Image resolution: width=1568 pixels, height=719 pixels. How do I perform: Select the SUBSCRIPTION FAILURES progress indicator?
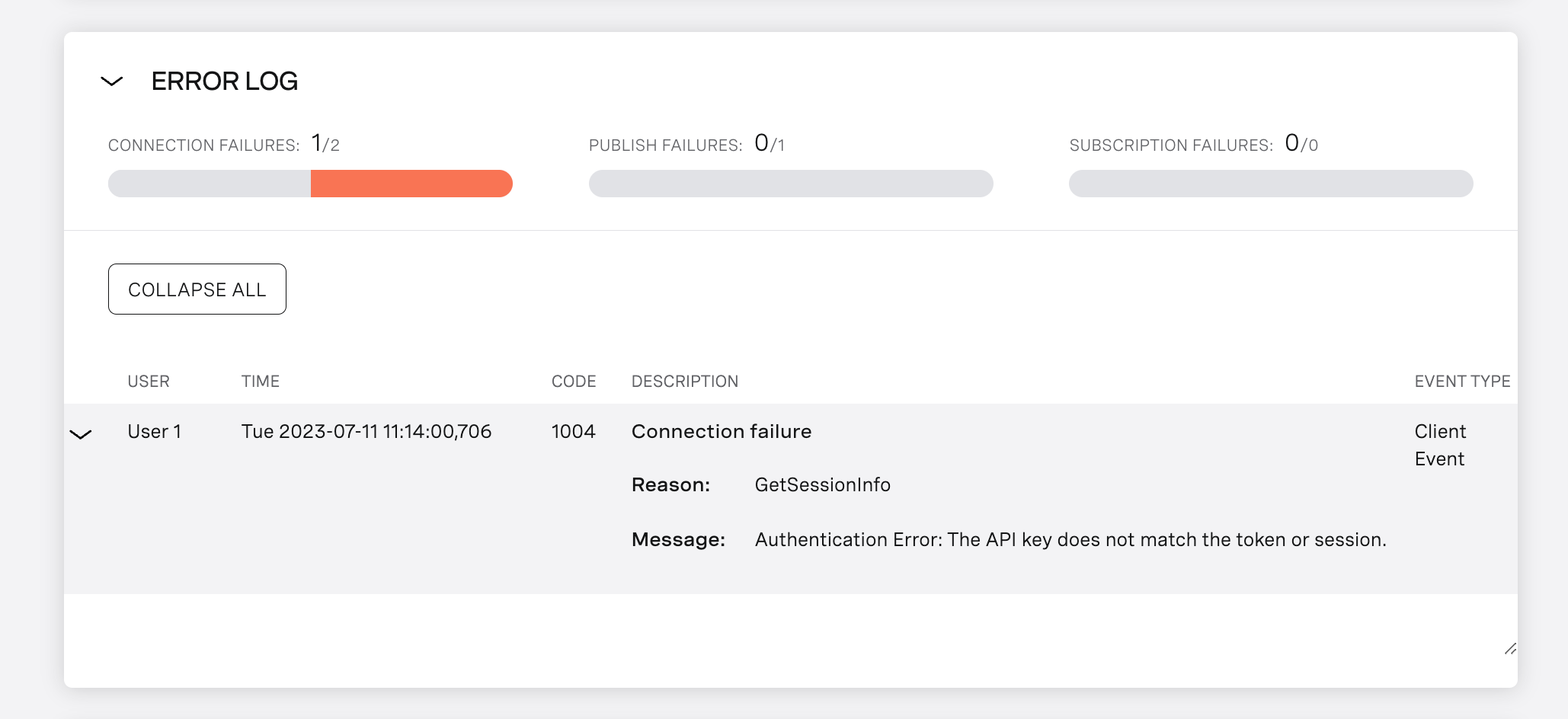click(x=1271, y=184)
